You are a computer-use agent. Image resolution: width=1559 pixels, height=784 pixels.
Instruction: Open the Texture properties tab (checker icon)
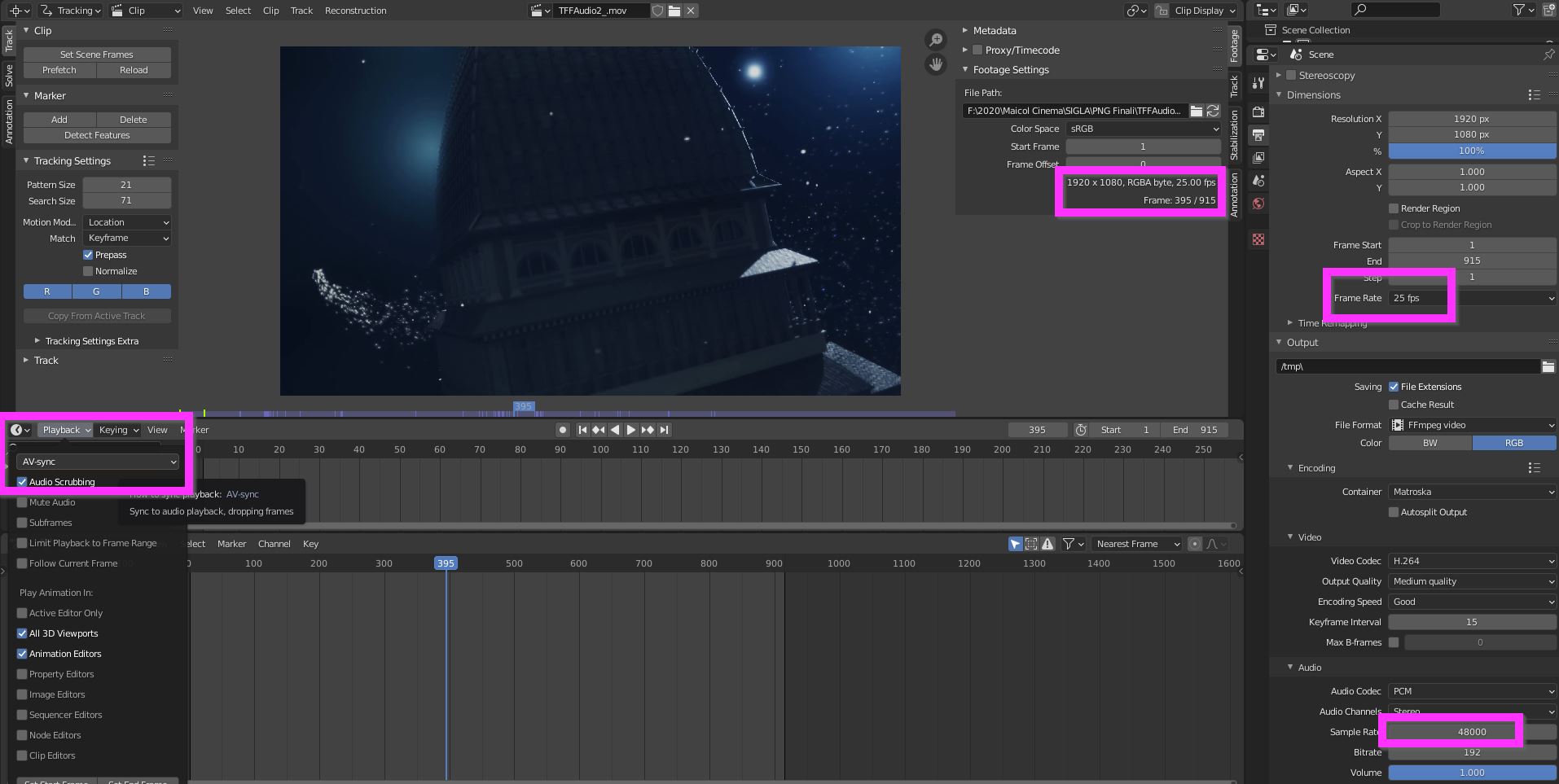pos(1258,239)
